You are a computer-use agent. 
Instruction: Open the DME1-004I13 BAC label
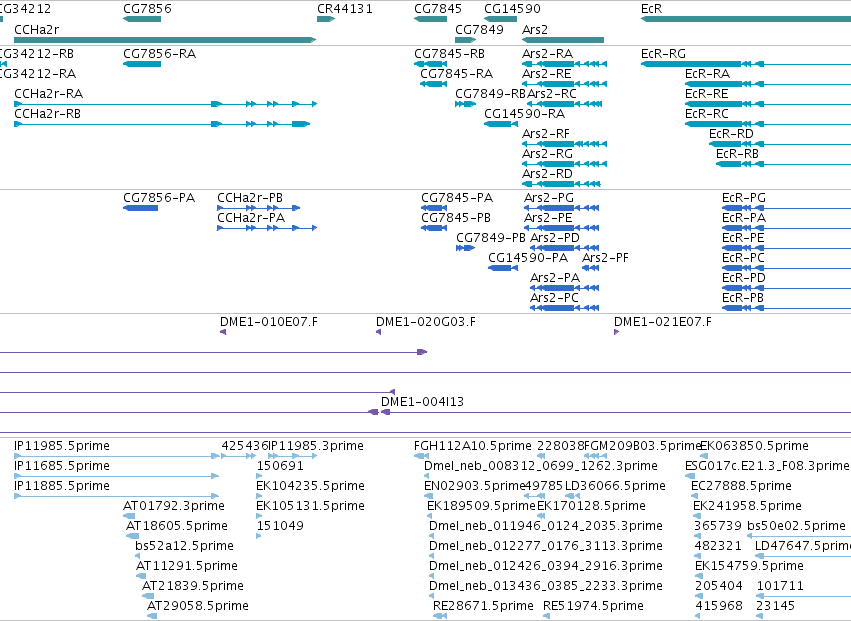pos(422,402)
